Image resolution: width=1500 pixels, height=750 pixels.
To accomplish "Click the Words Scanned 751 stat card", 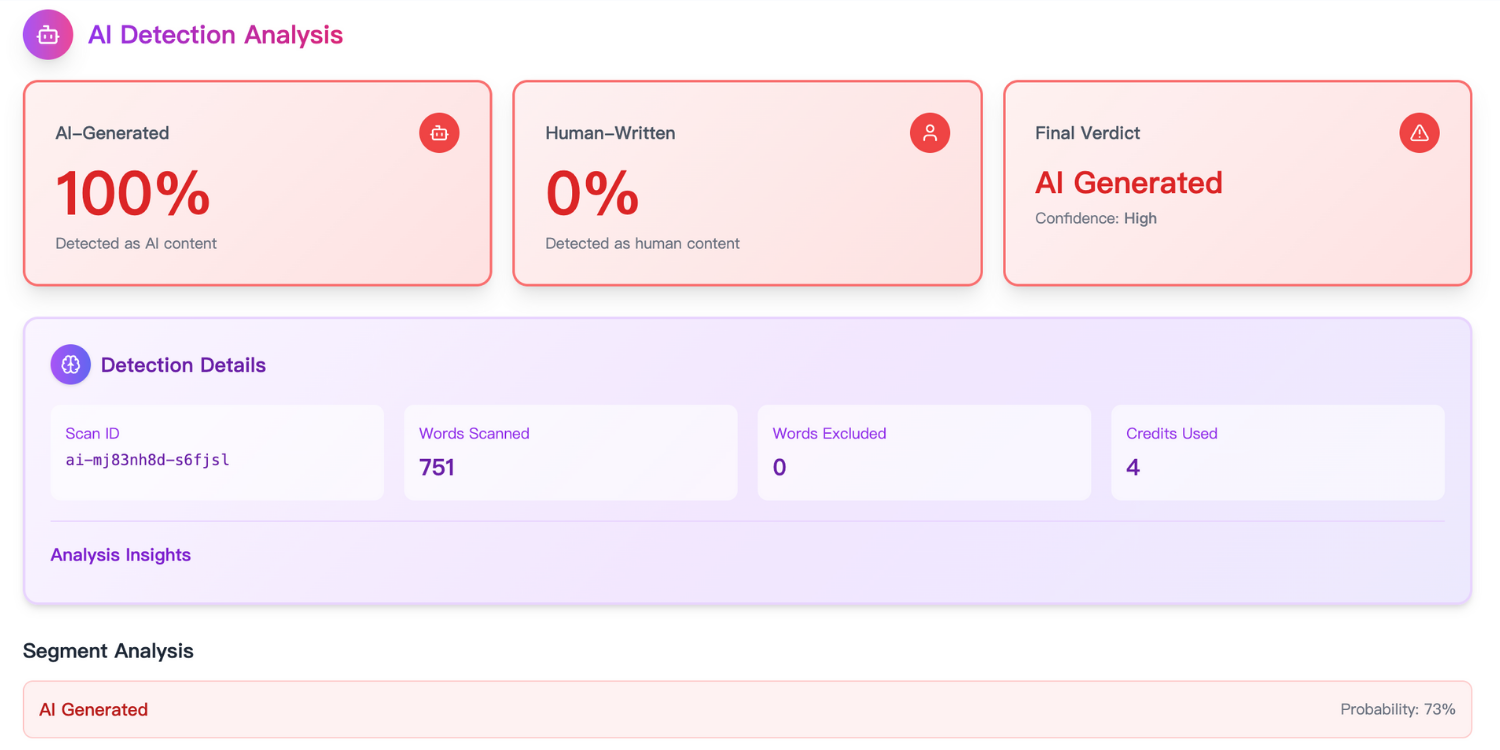I will pos(571,452).
